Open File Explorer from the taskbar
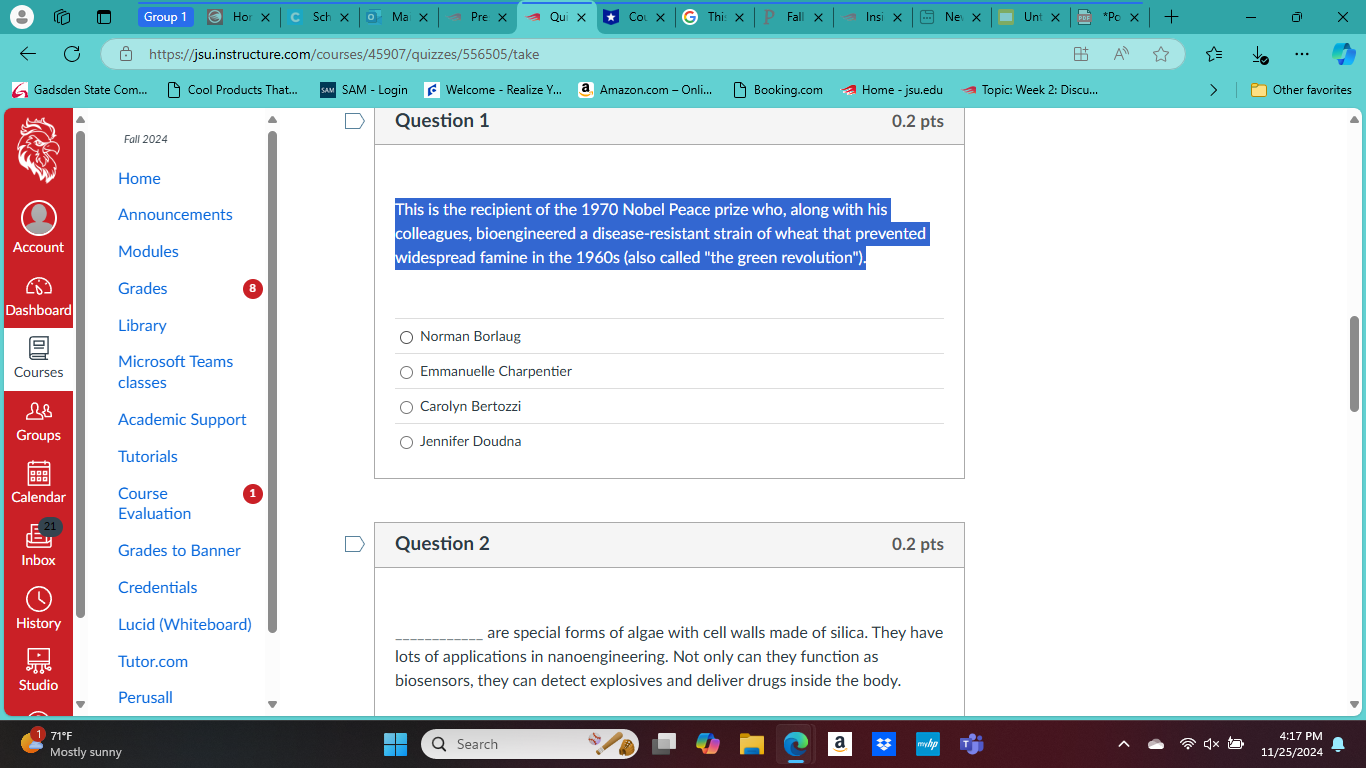The width and height of the screenshot is (1366, 768). tap(752, 744)
